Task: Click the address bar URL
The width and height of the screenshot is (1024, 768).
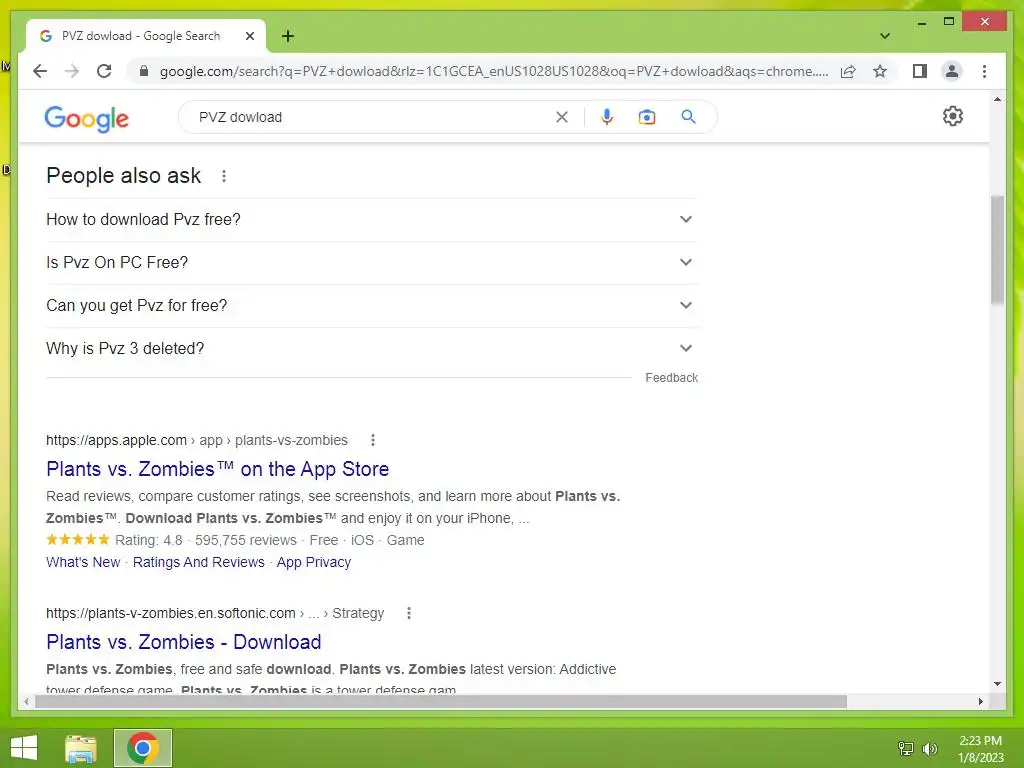Action: 494,71
